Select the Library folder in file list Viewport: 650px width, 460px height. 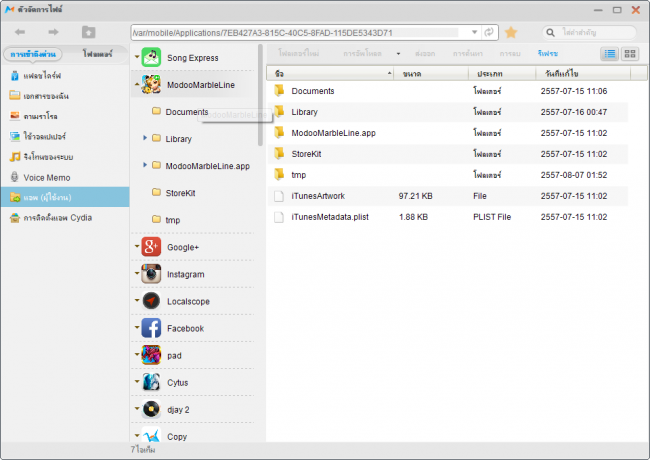click(448, 112)
